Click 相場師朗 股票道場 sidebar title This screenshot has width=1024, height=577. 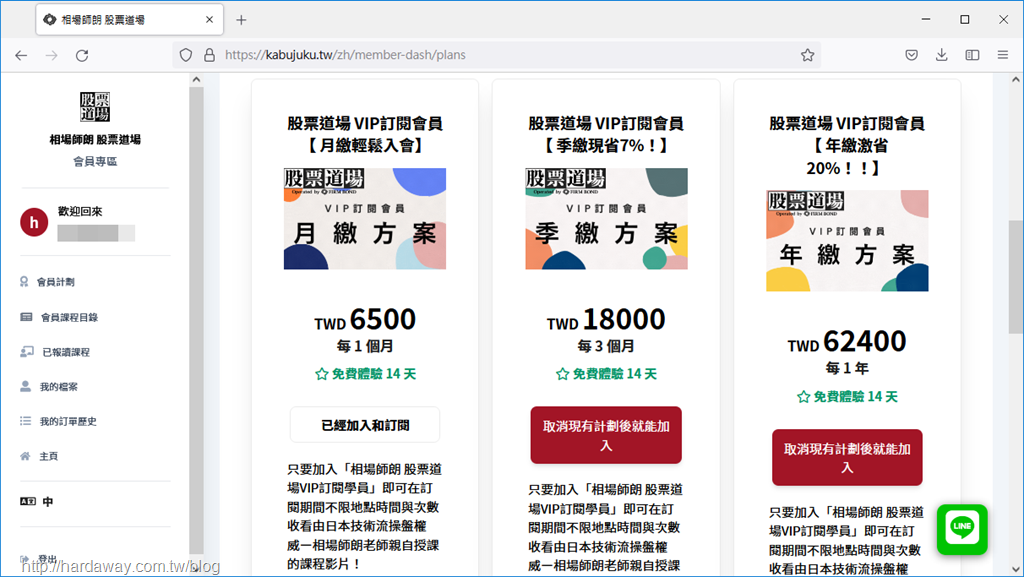[x=95, y=140]
